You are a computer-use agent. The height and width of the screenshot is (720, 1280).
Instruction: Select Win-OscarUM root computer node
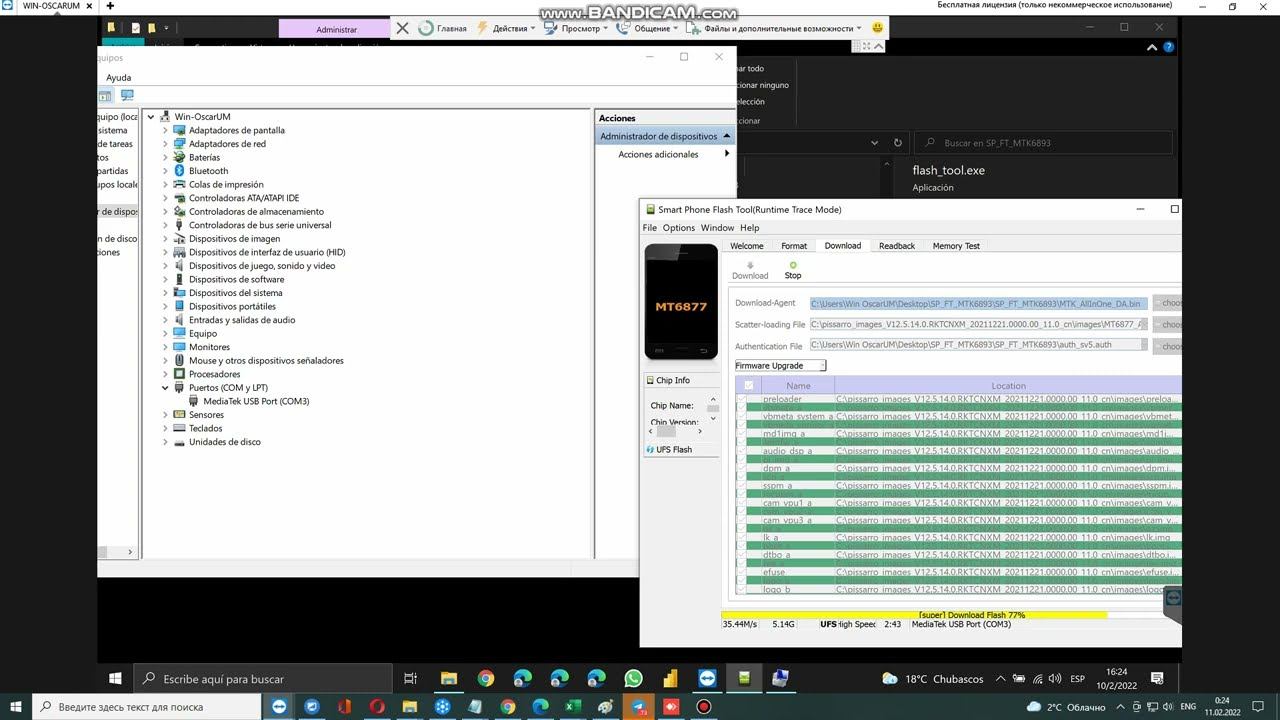pyautogui.click(x=202, y=117)
